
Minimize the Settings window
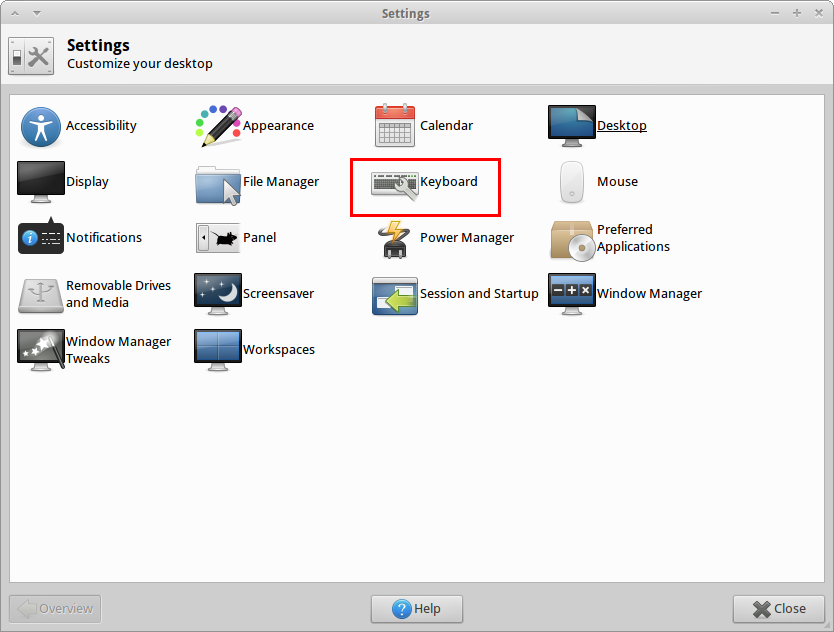(x=775, y=13)
